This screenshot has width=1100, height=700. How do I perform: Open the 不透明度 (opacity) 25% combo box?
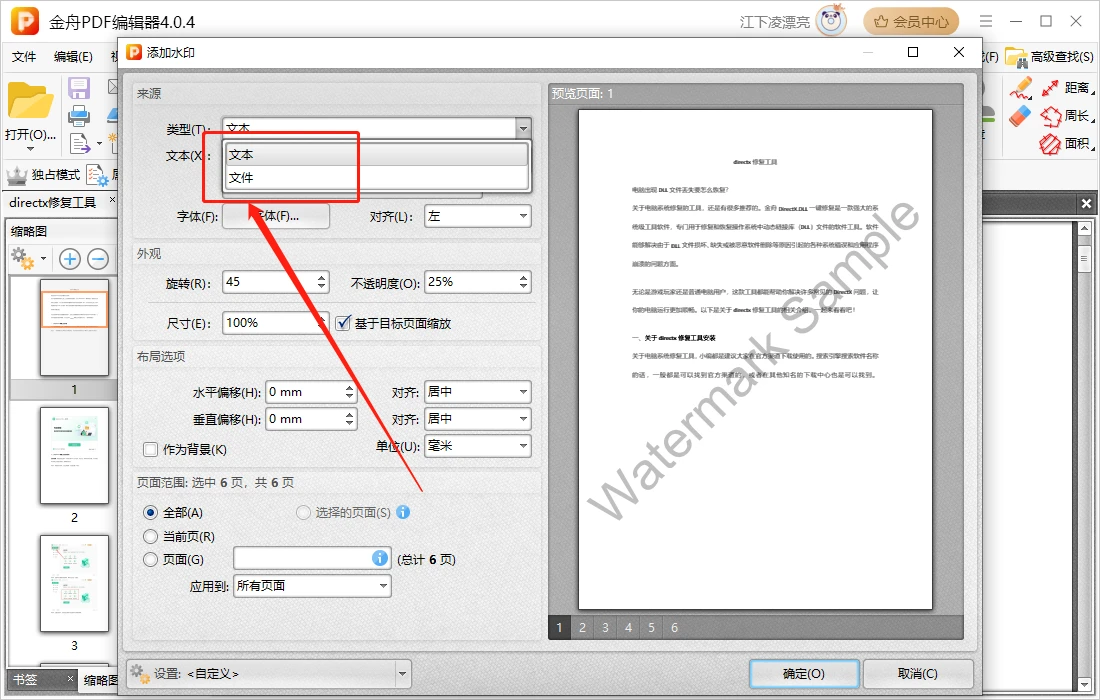point(477,282)
